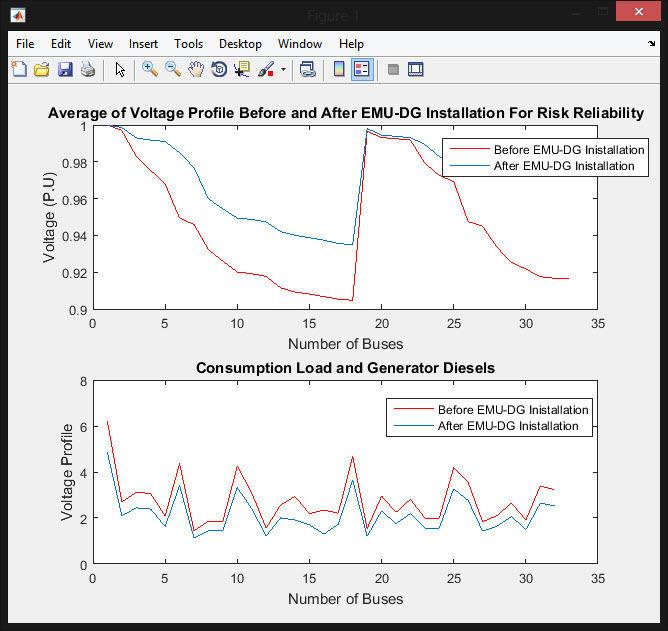Click the MATLAB logo in the title bar

(x=18, y=16)
